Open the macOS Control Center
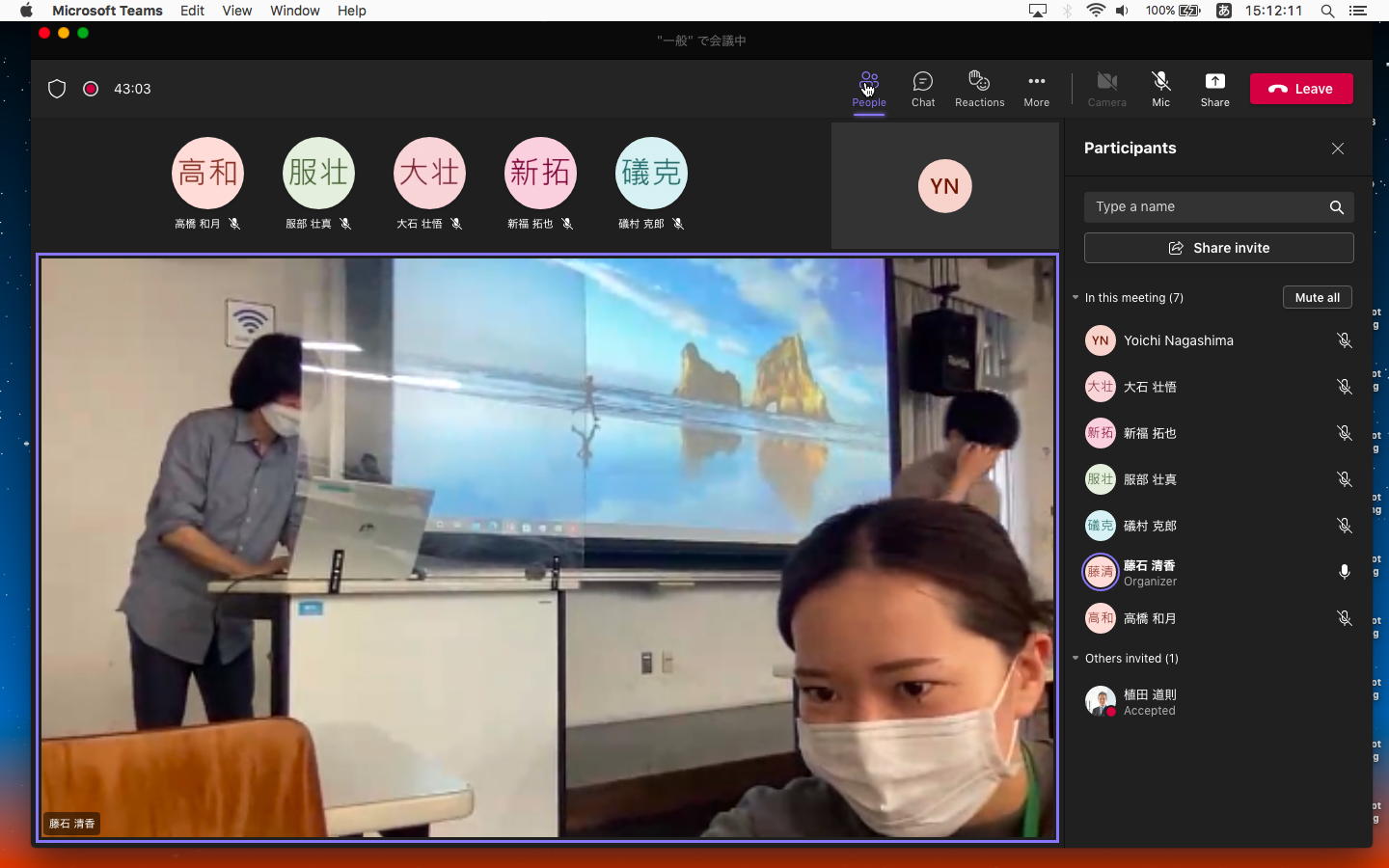Screen dimensions: 1389x868 (x=1357, y=11)
